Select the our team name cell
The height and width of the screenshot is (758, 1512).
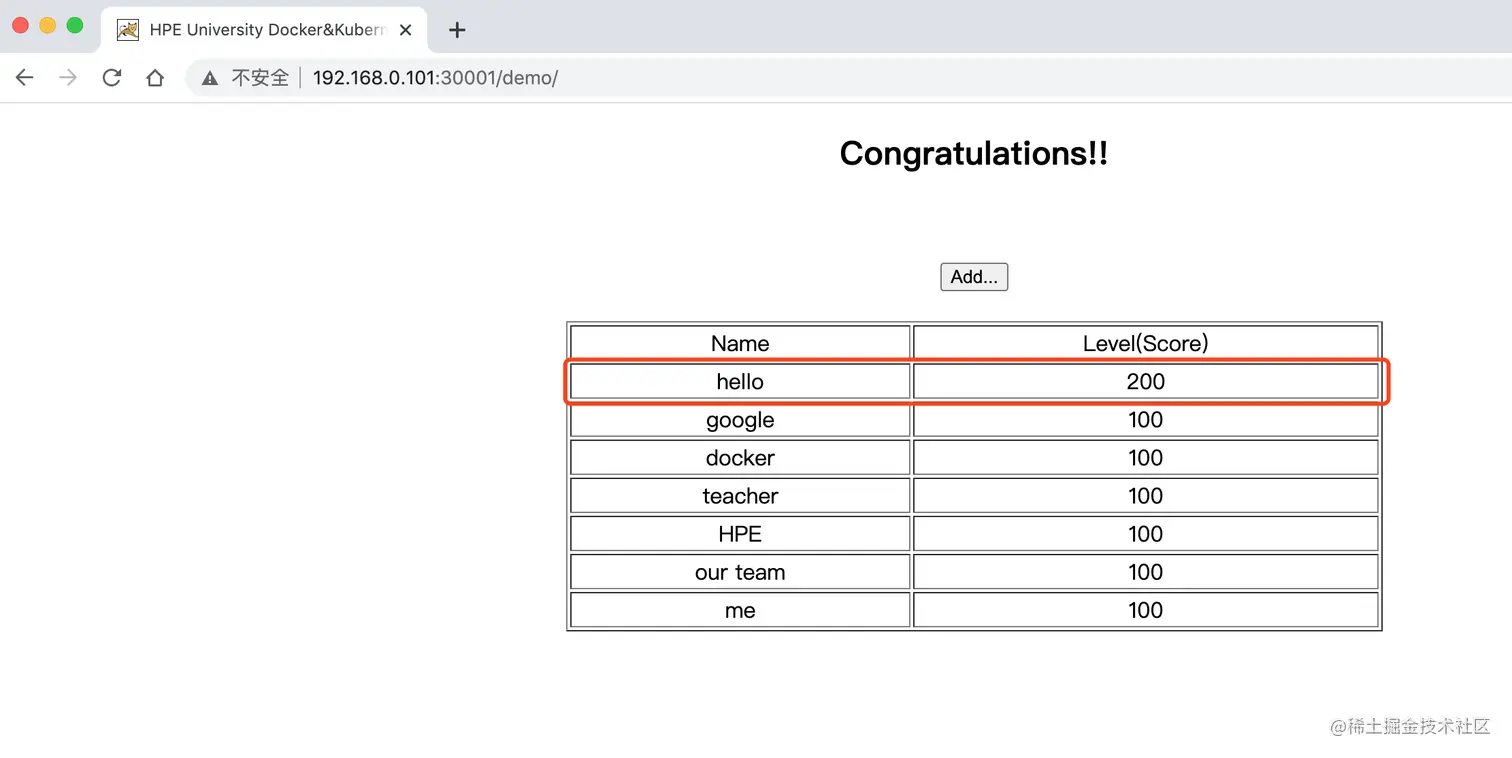click(740, 571)
